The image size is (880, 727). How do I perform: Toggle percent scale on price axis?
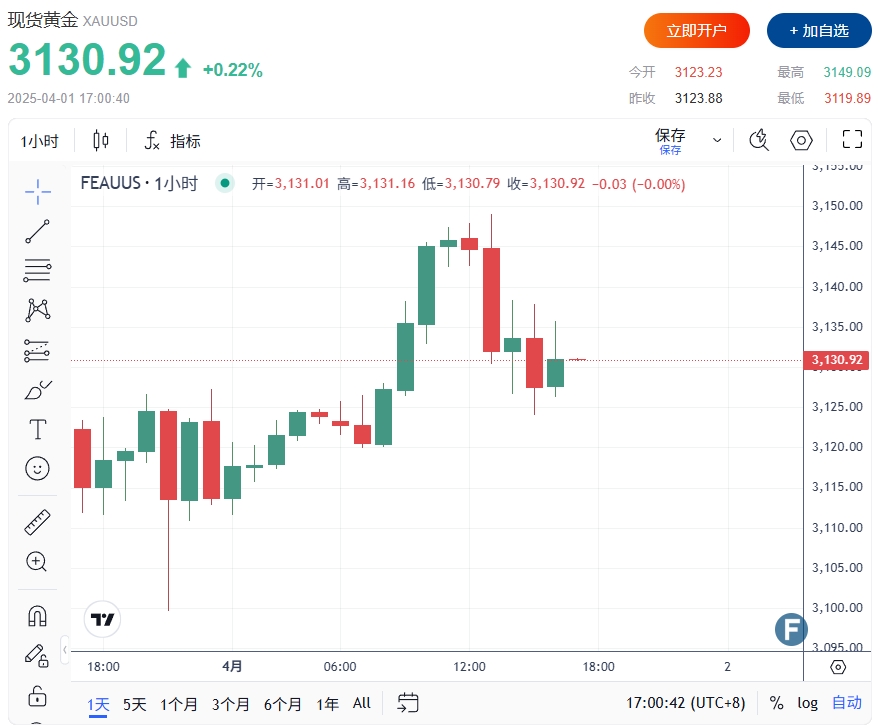coord(777,703)
